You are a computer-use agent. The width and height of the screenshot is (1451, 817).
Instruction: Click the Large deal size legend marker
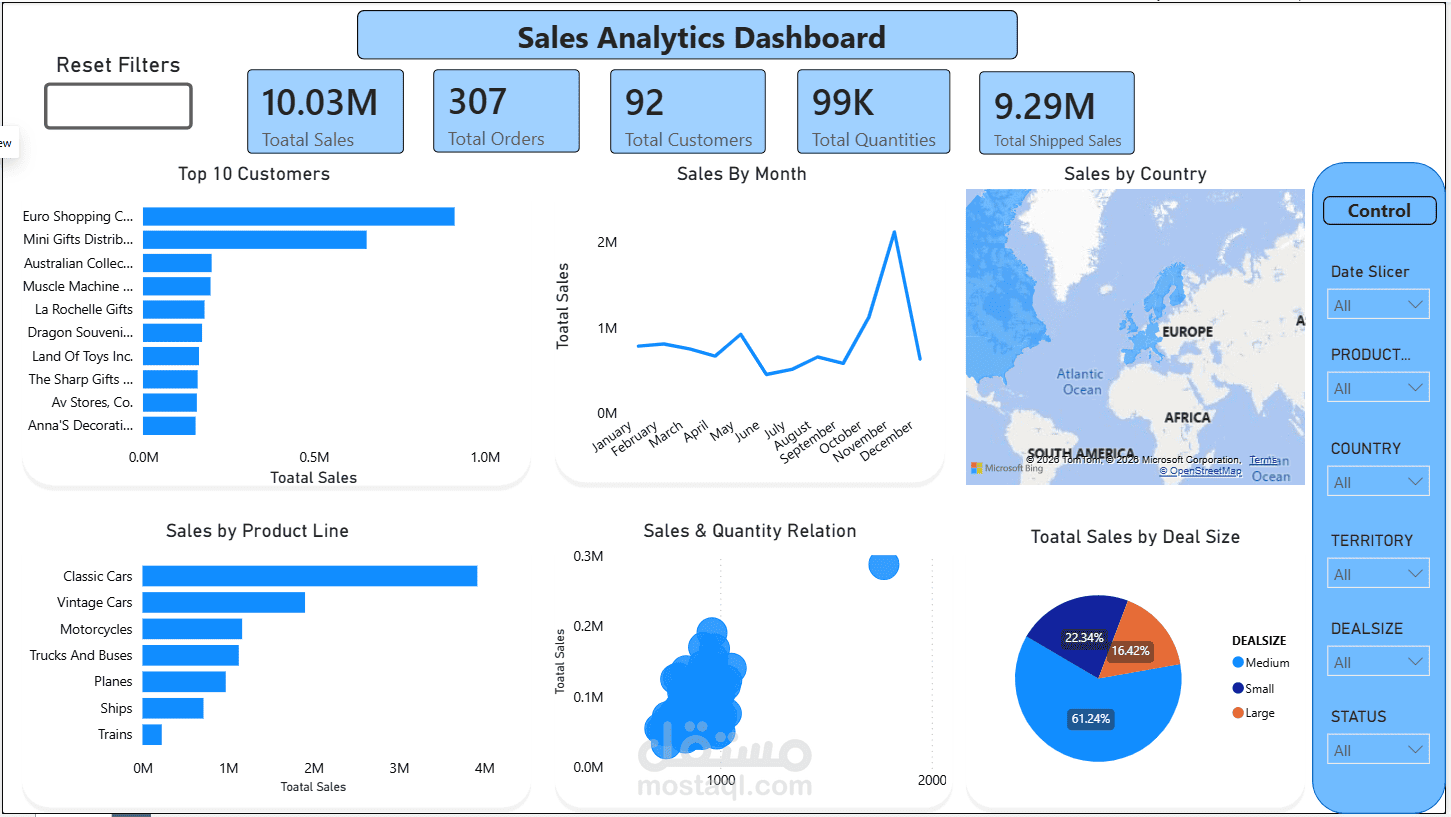(x=1238, y=713)
